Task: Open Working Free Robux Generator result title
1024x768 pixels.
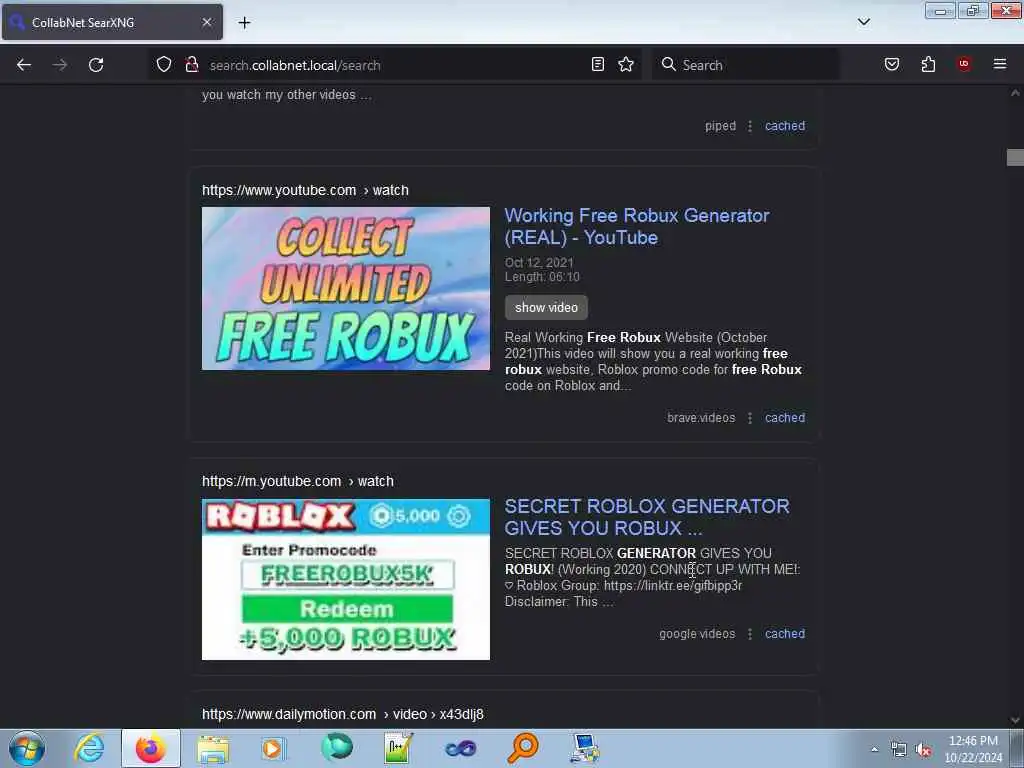Action: click(637, 226)
